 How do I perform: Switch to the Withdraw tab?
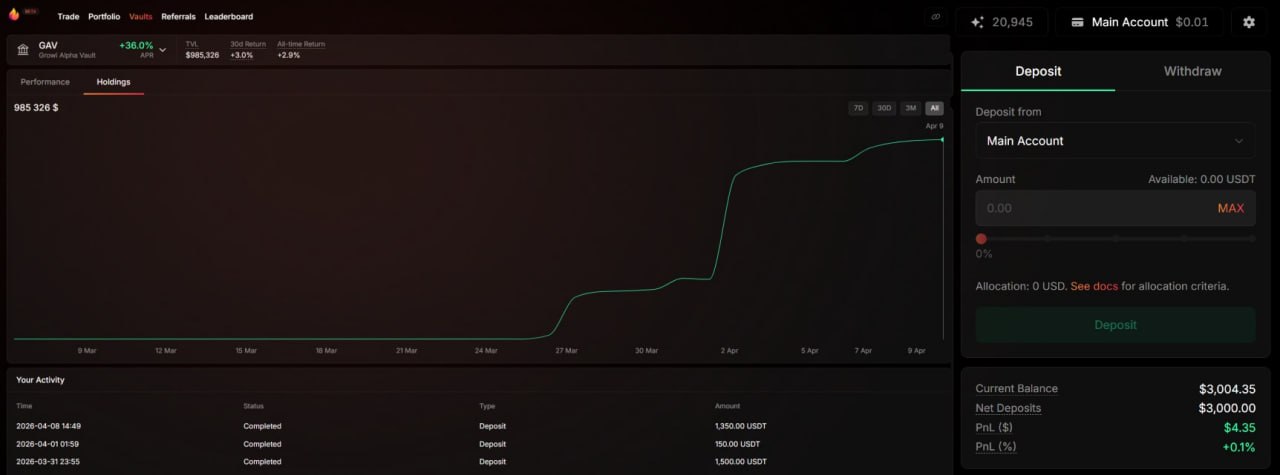click(1192, 71)
